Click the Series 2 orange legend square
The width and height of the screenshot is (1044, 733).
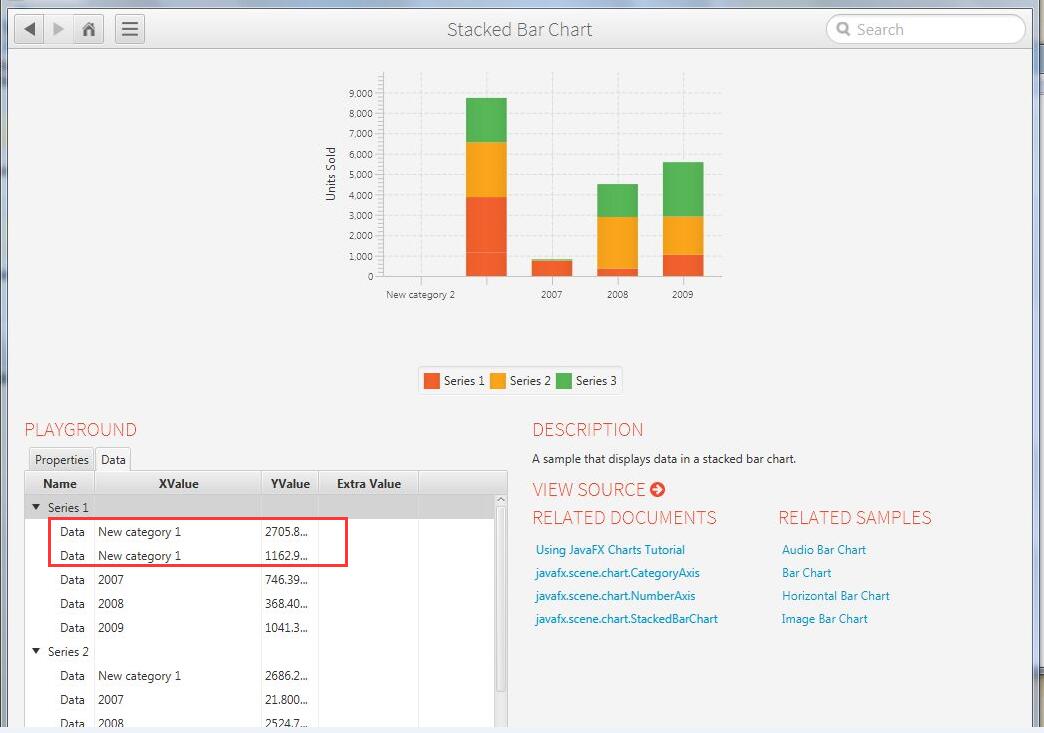(x=498, y=380)
